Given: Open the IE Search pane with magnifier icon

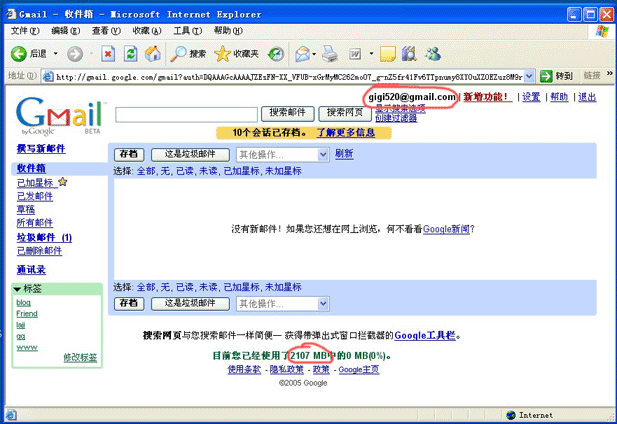Looking at the screenshot, I should (x=188, y=54).
